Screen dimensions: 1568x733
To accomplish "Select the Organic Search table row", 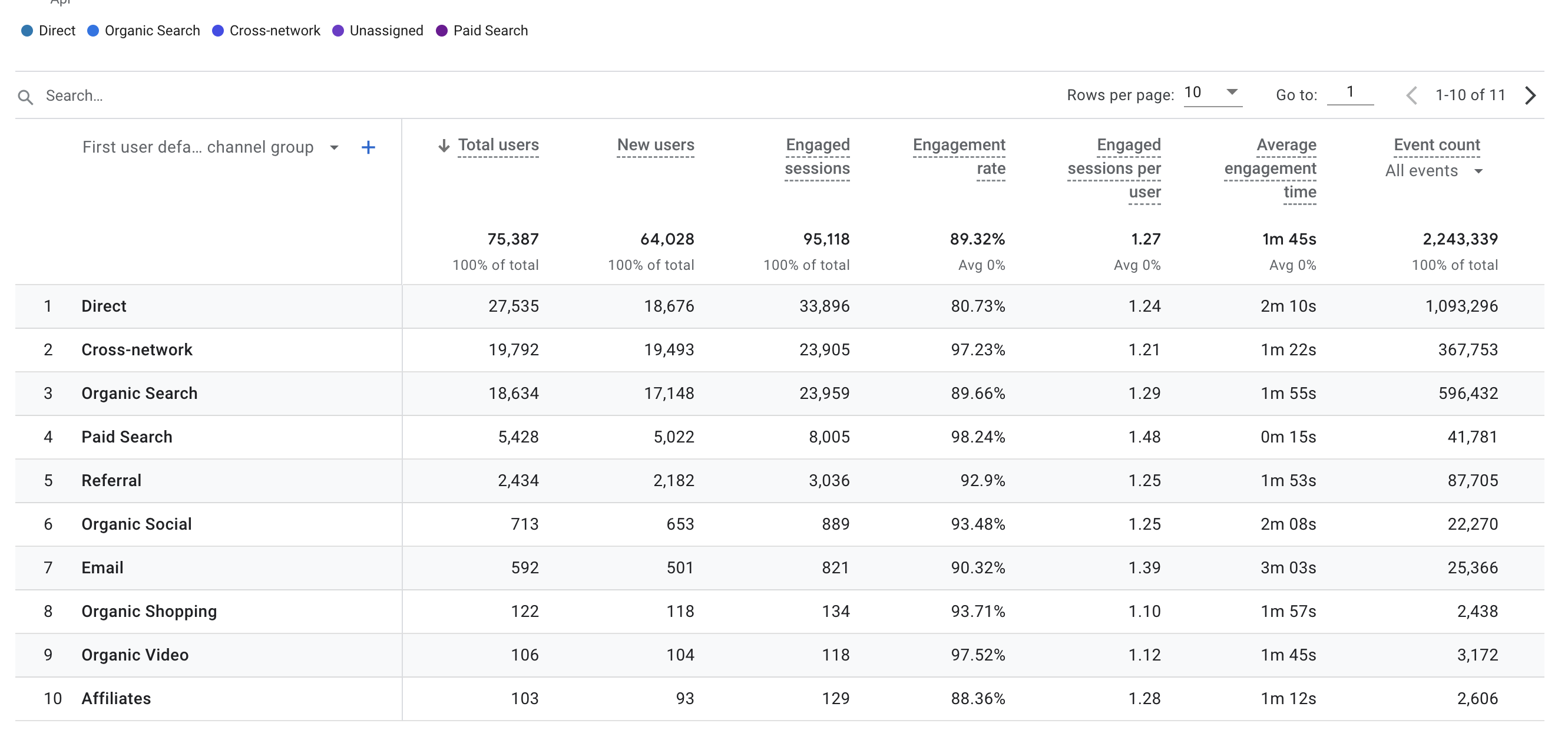I will [140, 393].
